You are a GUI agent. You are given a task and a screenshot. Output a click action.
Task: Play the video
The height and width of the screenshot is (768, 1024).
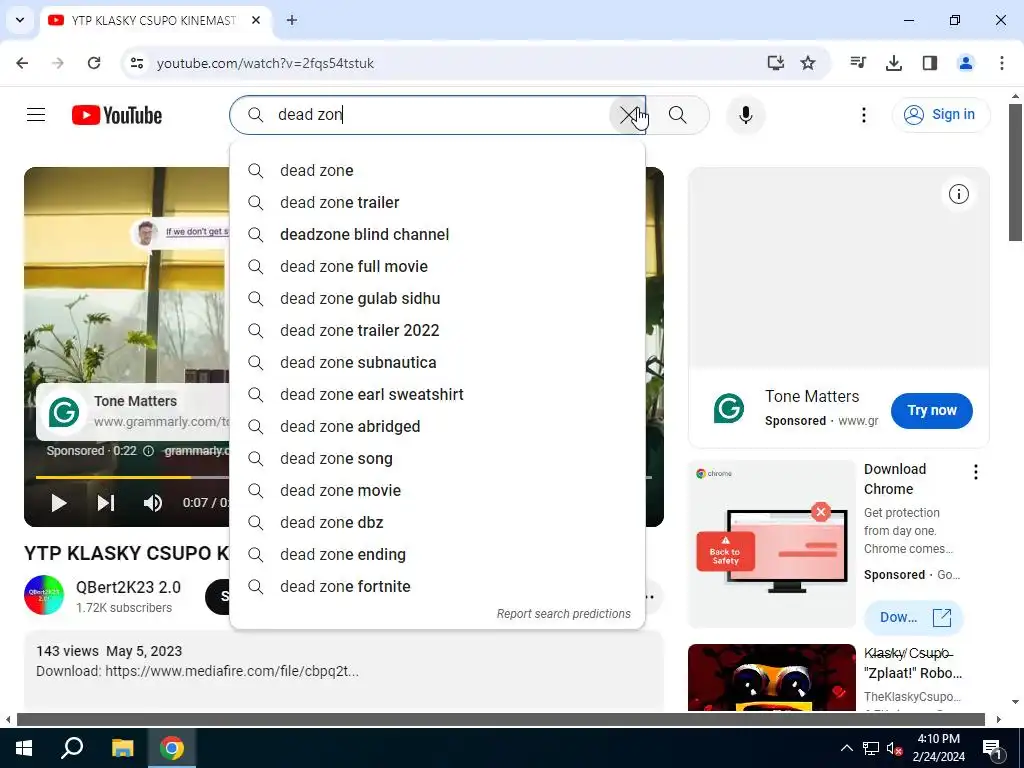(59, 503)
